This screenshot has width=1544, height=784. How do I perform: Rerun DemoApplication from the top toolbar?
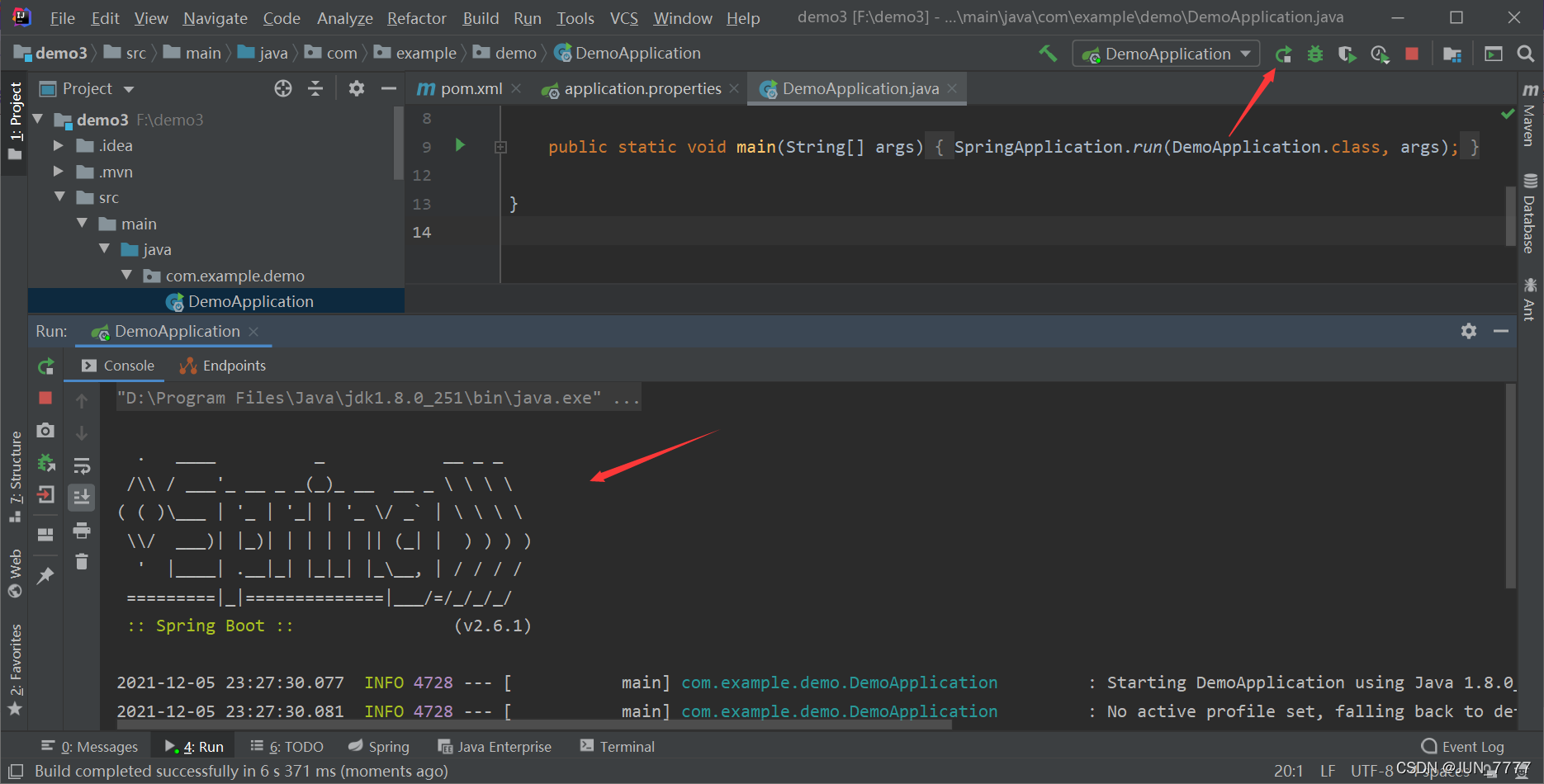tap(1283, 54)
